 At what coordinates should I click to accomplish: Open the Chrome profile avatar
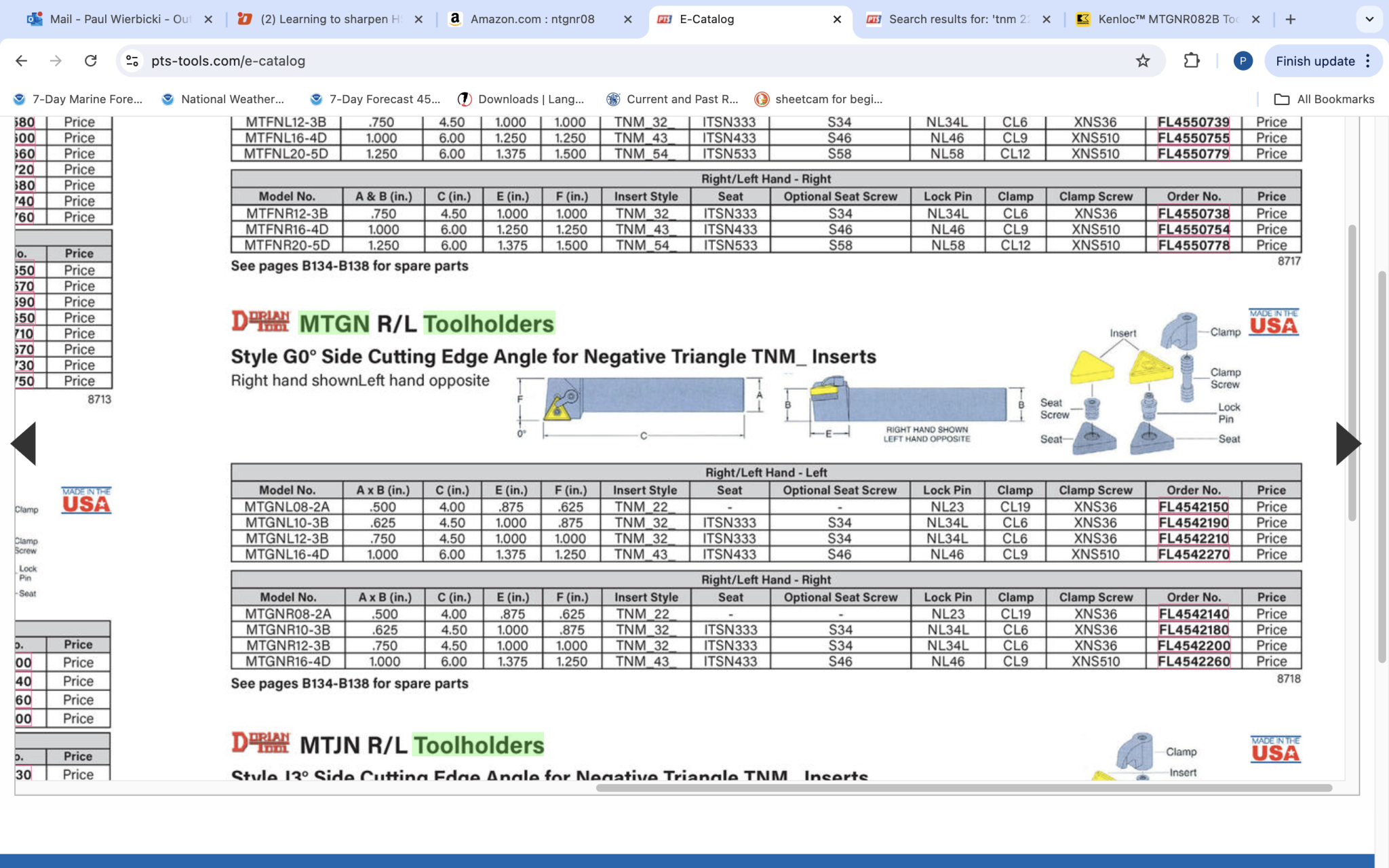pos(1243,61)
